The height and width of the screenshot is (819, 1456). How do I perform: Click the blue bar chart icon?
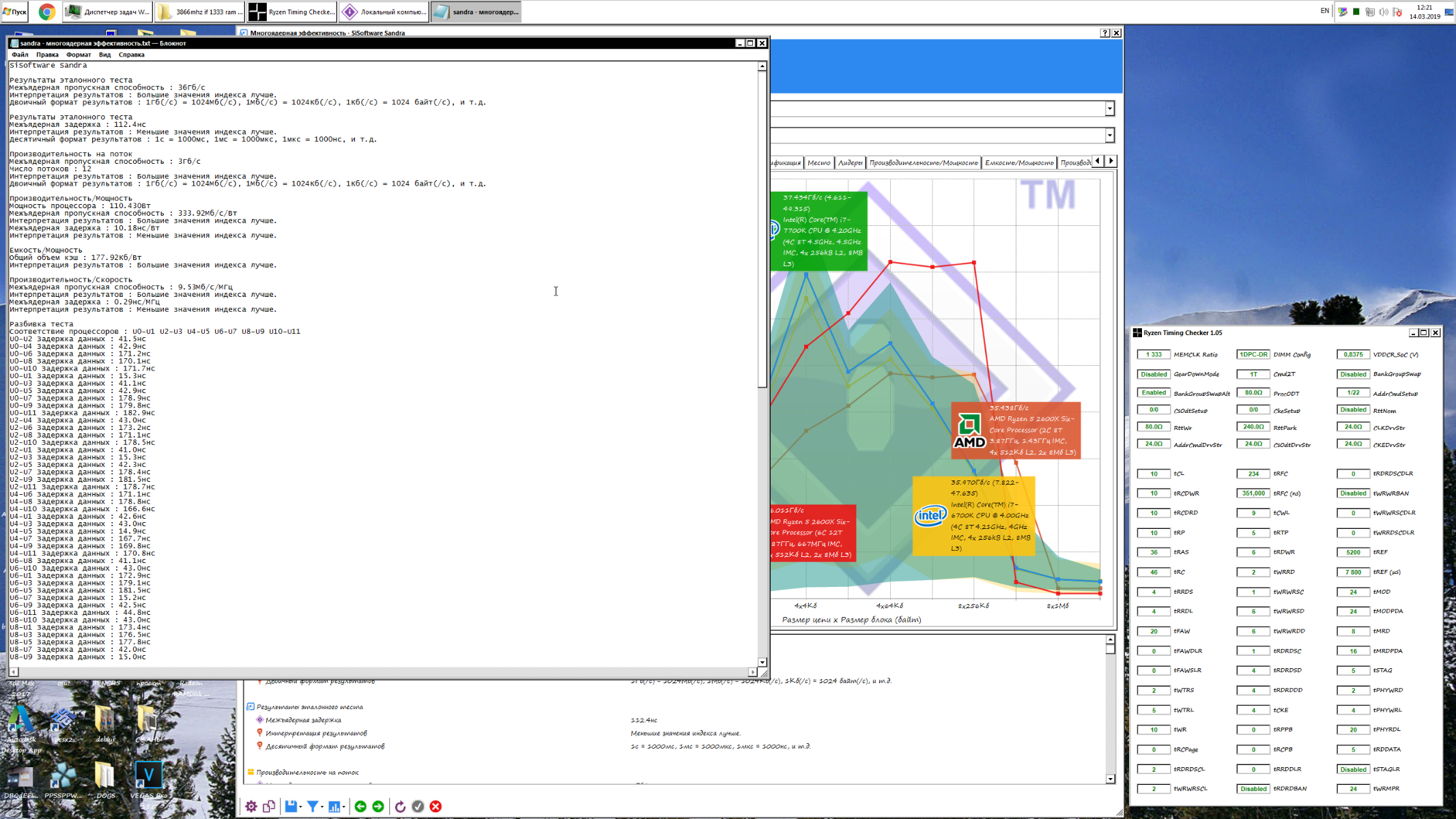coord(334,806)
